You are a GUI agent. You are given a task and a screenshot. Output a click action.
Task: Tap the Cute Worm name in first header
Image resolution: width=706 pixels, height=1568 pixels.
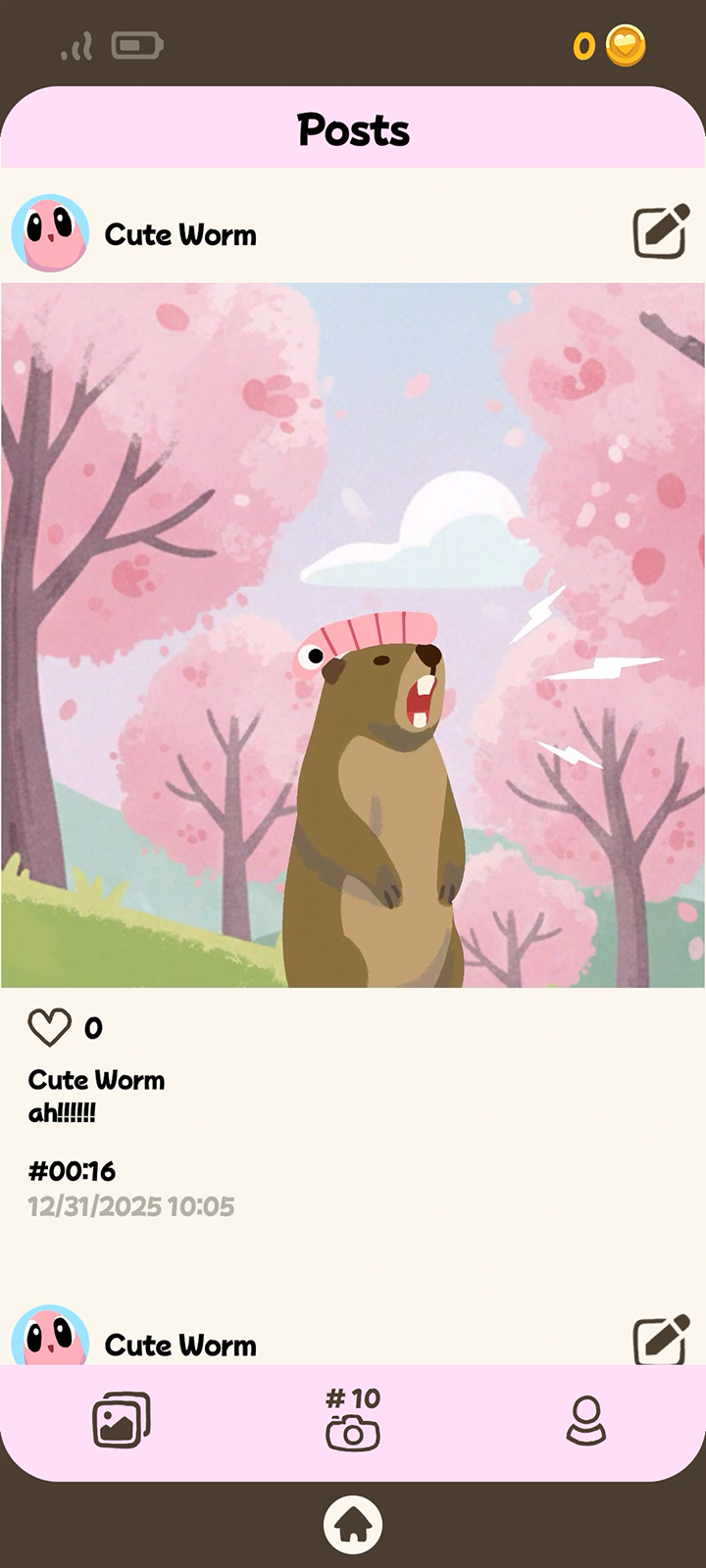tap(180, 235)
